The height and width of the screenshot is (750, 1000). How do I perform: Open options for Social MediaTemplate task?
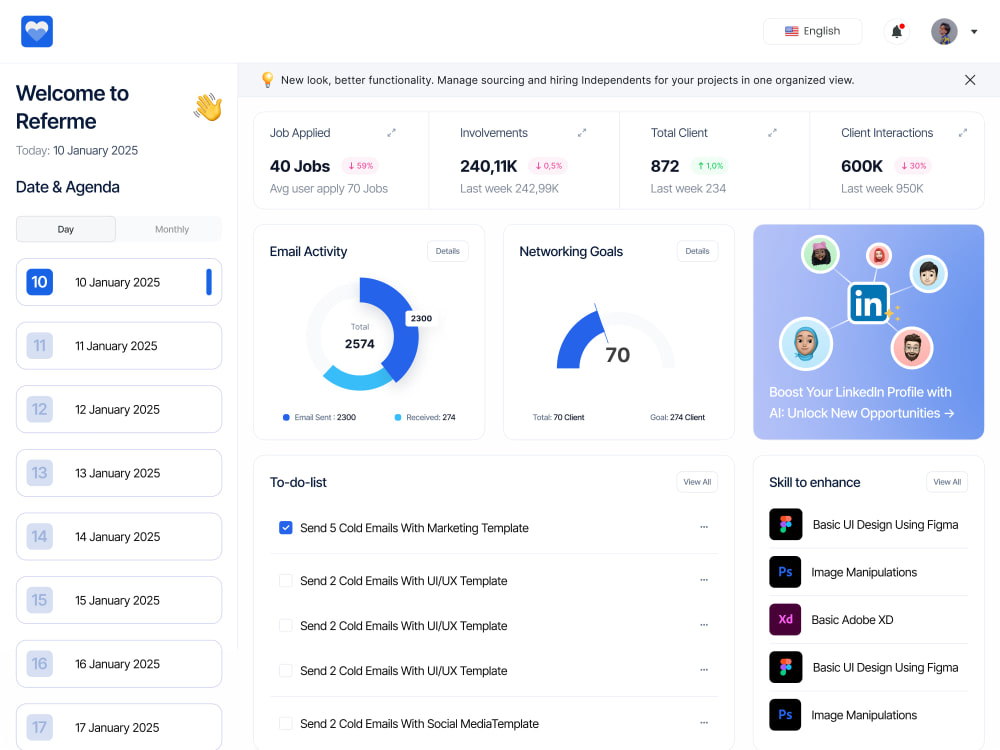(704, 723)
